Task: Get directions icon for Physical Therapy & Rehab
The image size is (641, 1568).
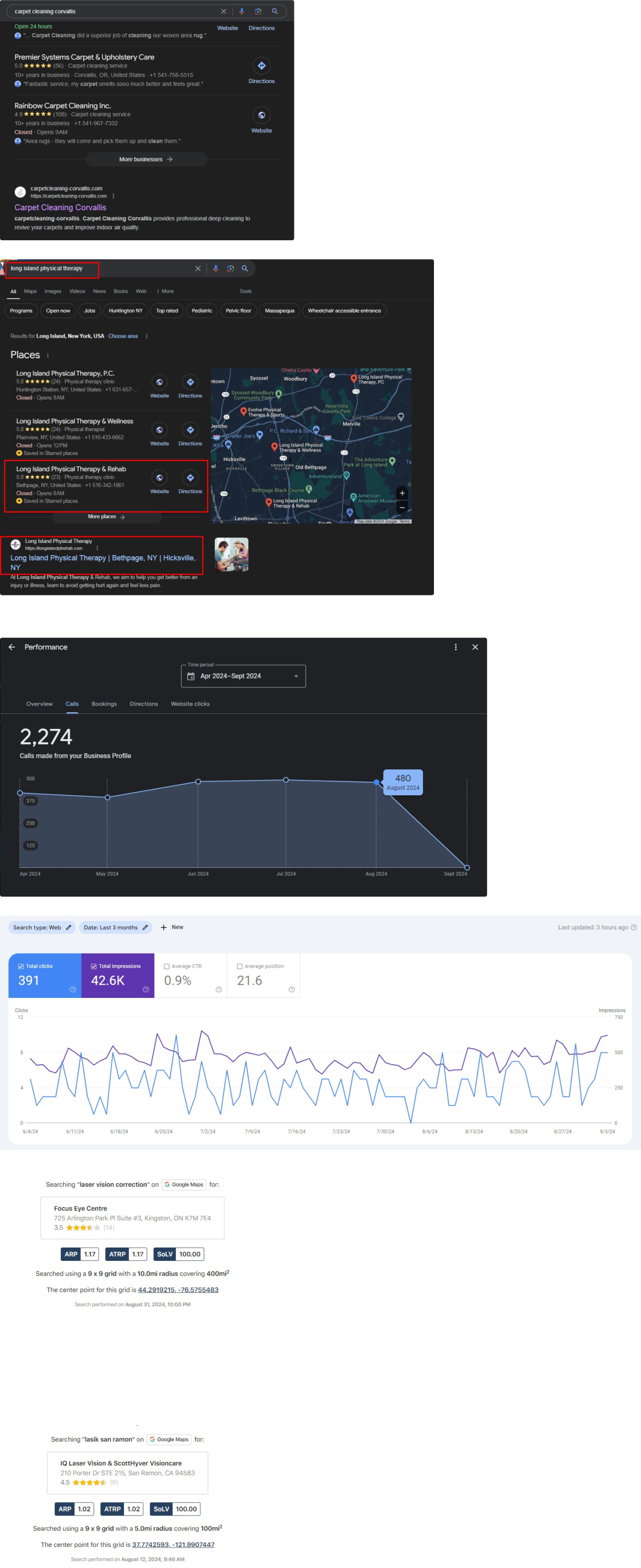Action: [x=190, y=478]
